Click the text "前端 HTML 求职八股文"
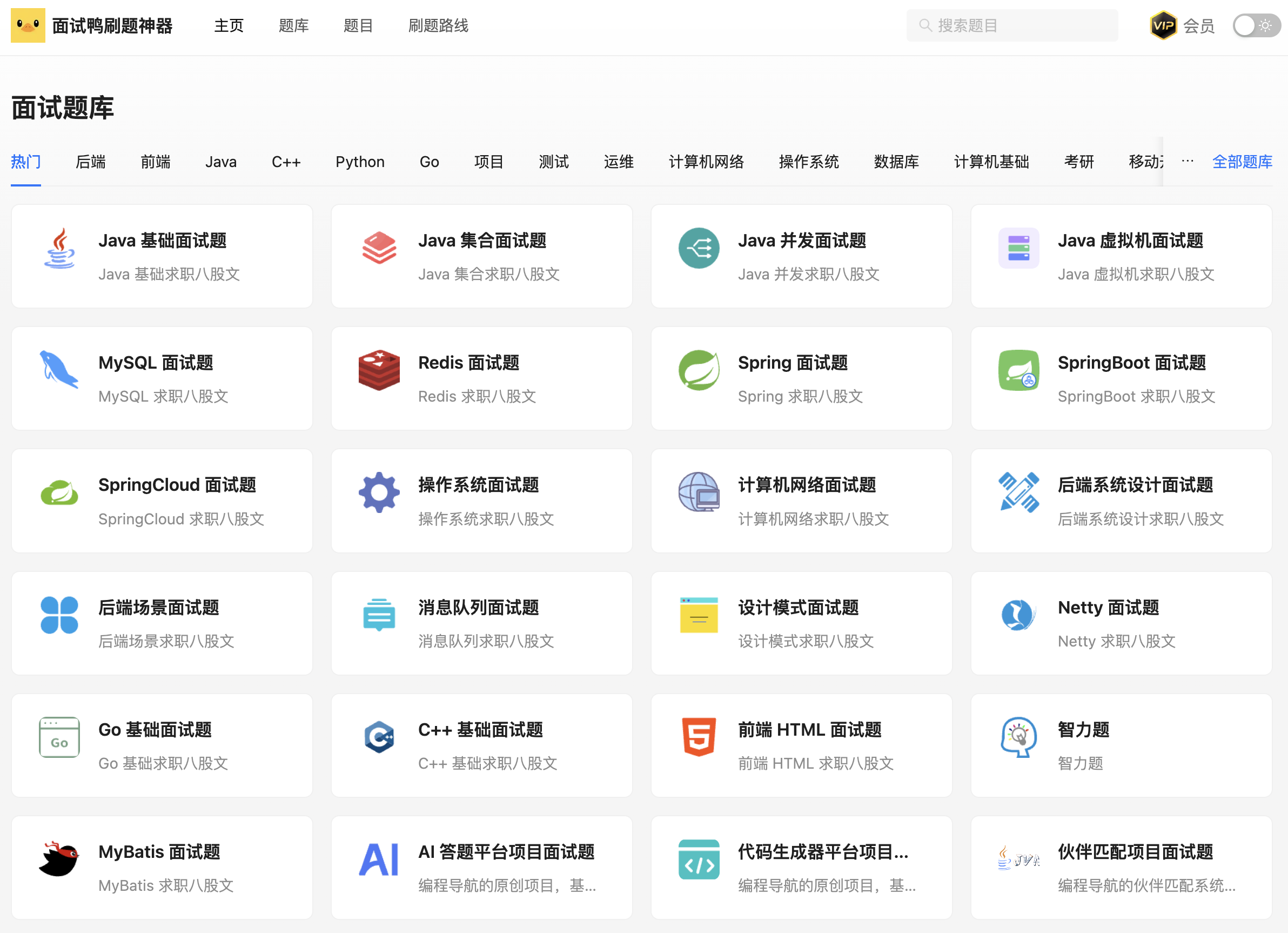1288x933 pixels. pyautogui.click(x=816, y=763)
